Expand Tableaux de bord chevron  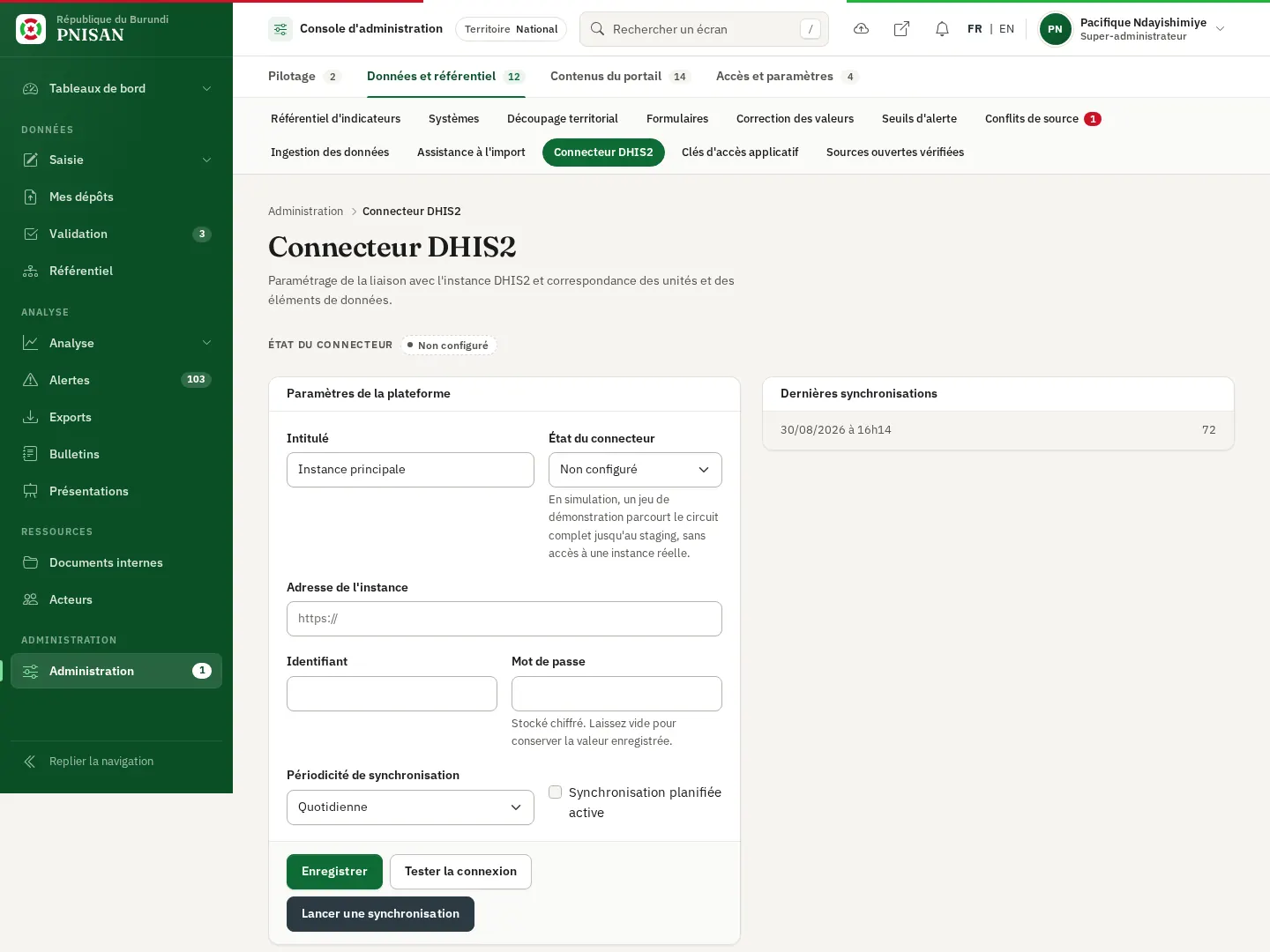[x=206, y=88]
